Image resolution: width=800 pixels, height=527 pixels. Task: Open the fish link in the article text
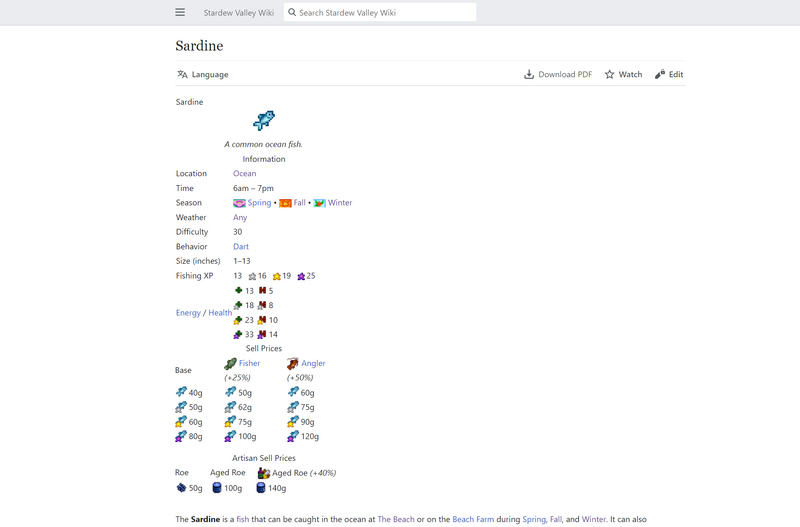point(243,519)
